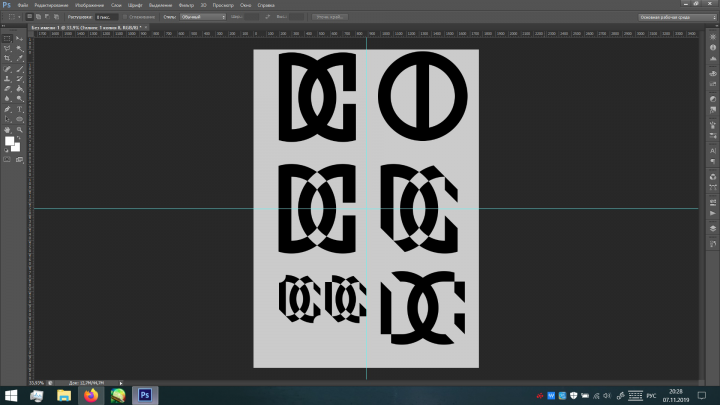
Task: Select the Hand tool
Action: click(x=7, y=130)
